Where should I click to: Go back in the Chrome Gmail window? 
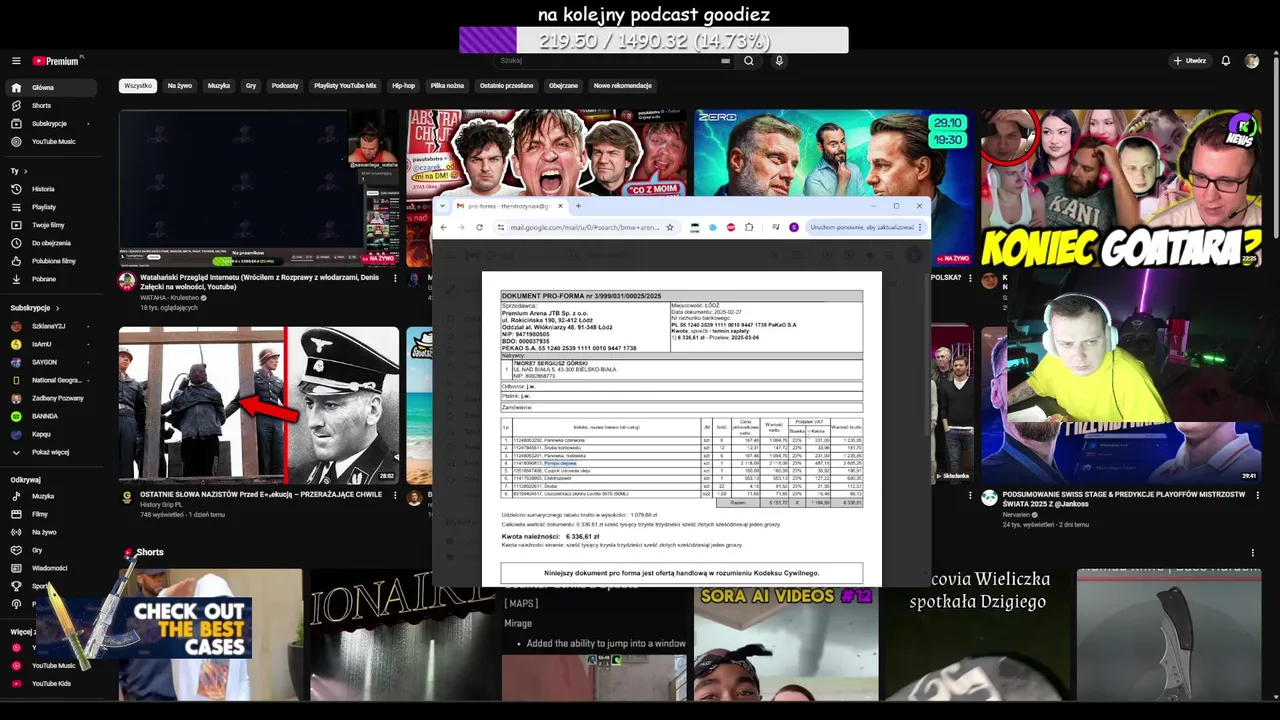tap(444, 227)
